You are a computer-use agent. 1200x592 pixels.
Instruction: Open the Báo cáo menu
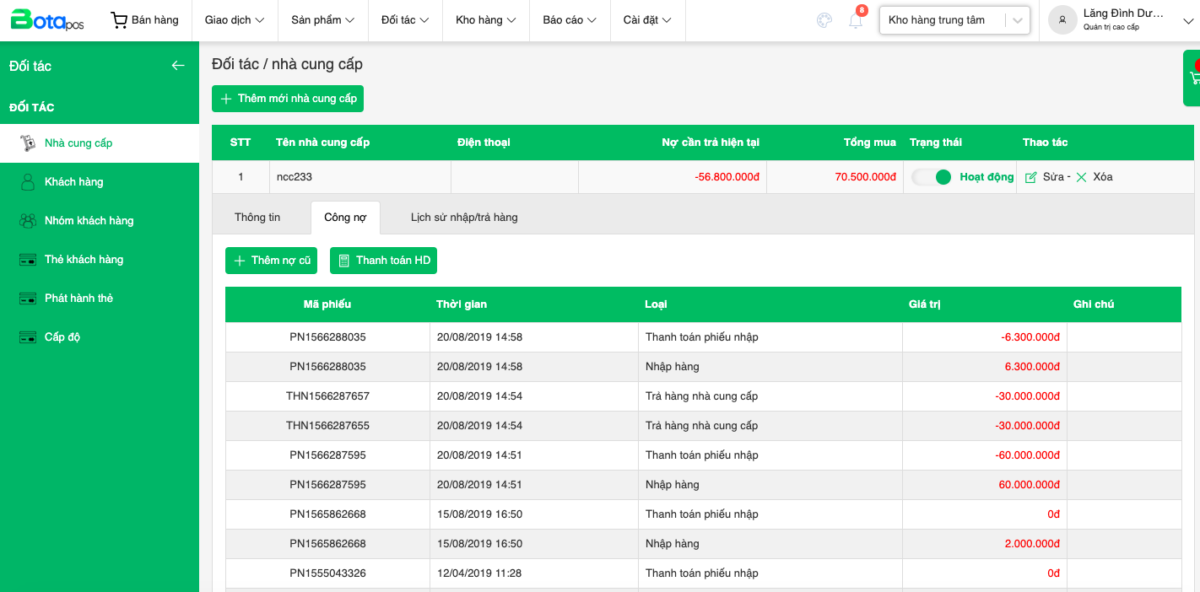click(x=569, y=20)
